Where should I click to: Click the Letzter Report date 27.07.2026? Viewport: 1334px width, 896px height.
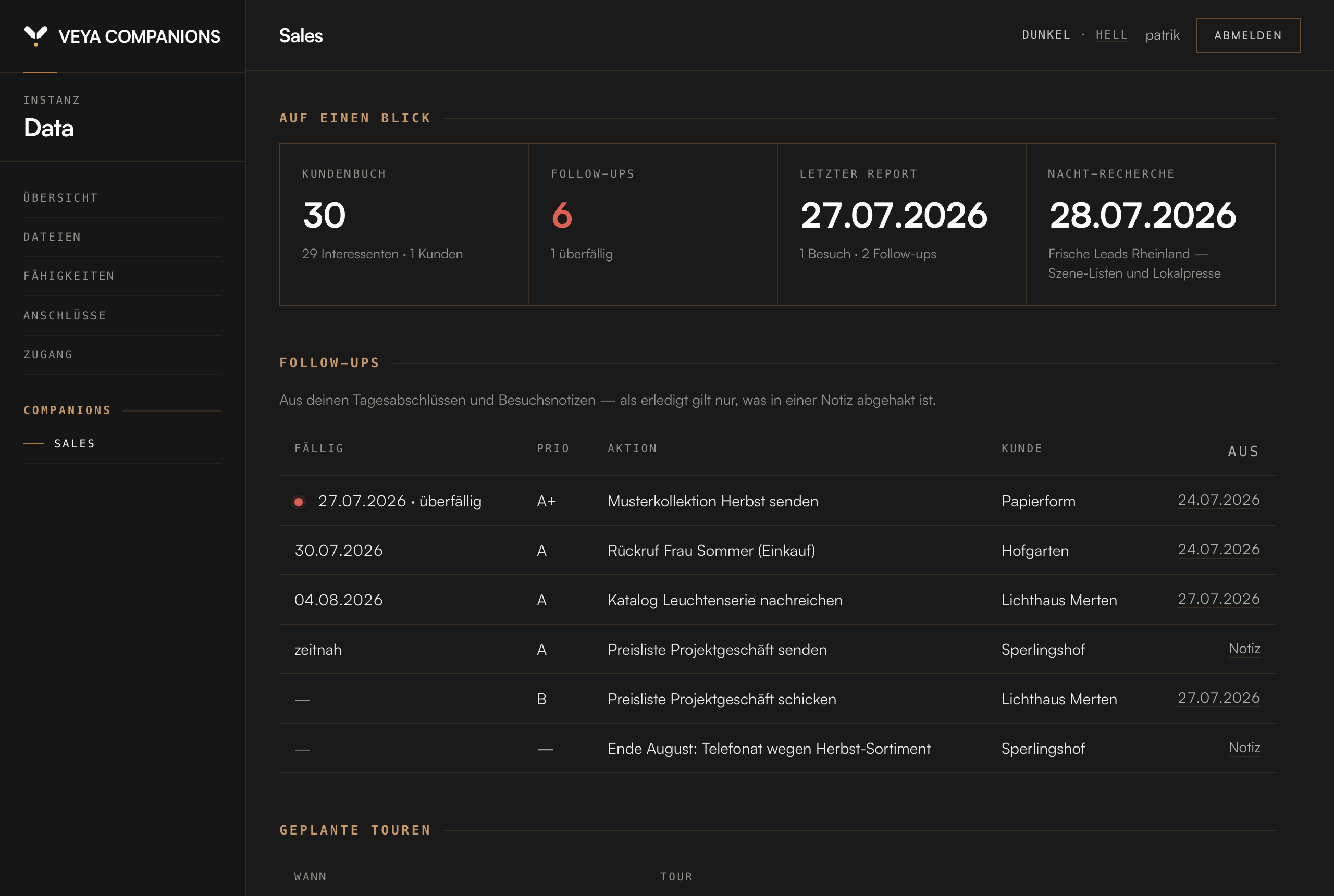tap(894, 216)
